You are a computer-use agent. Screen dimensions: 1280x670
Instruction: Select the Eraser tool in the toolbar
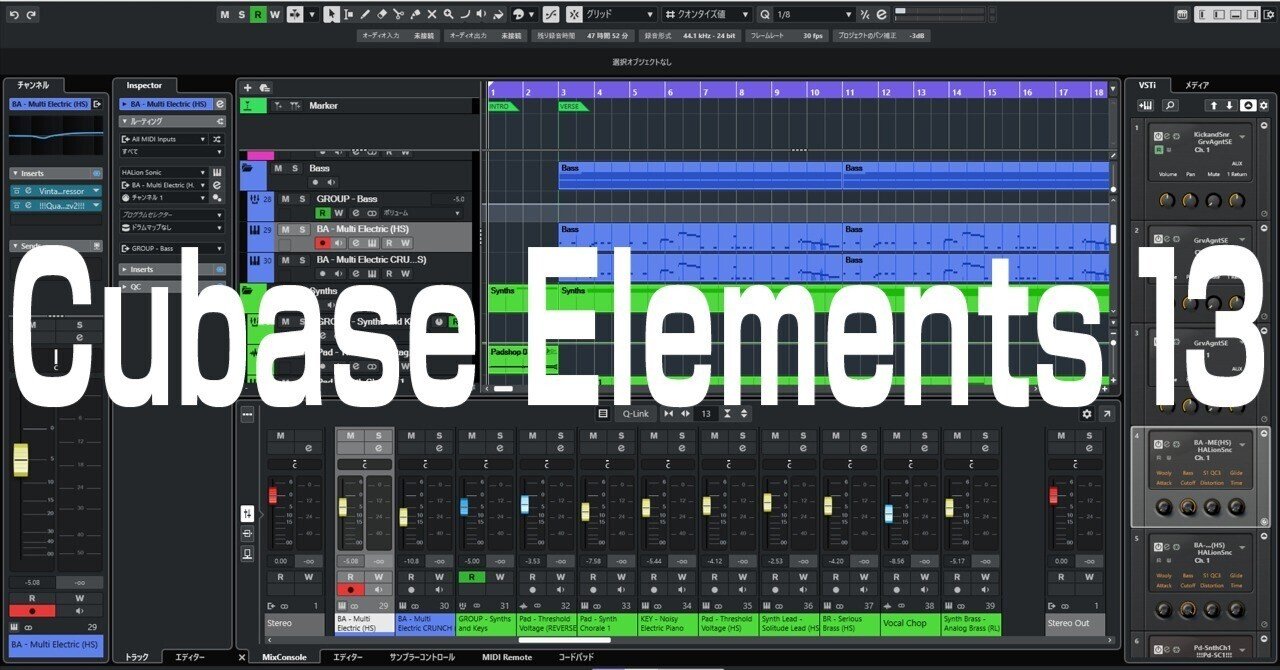click(382, 14)
